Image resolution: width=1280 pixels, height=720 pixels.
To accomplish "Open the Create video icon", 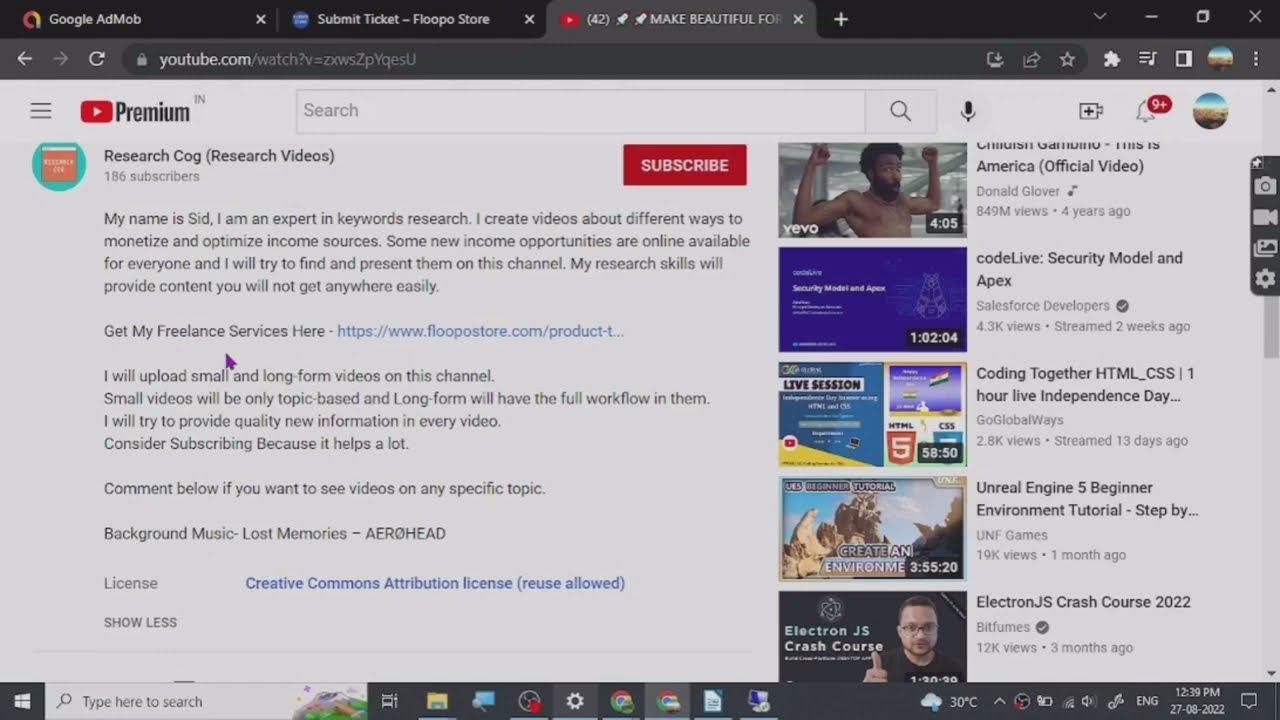I will tap(1090, 111).
